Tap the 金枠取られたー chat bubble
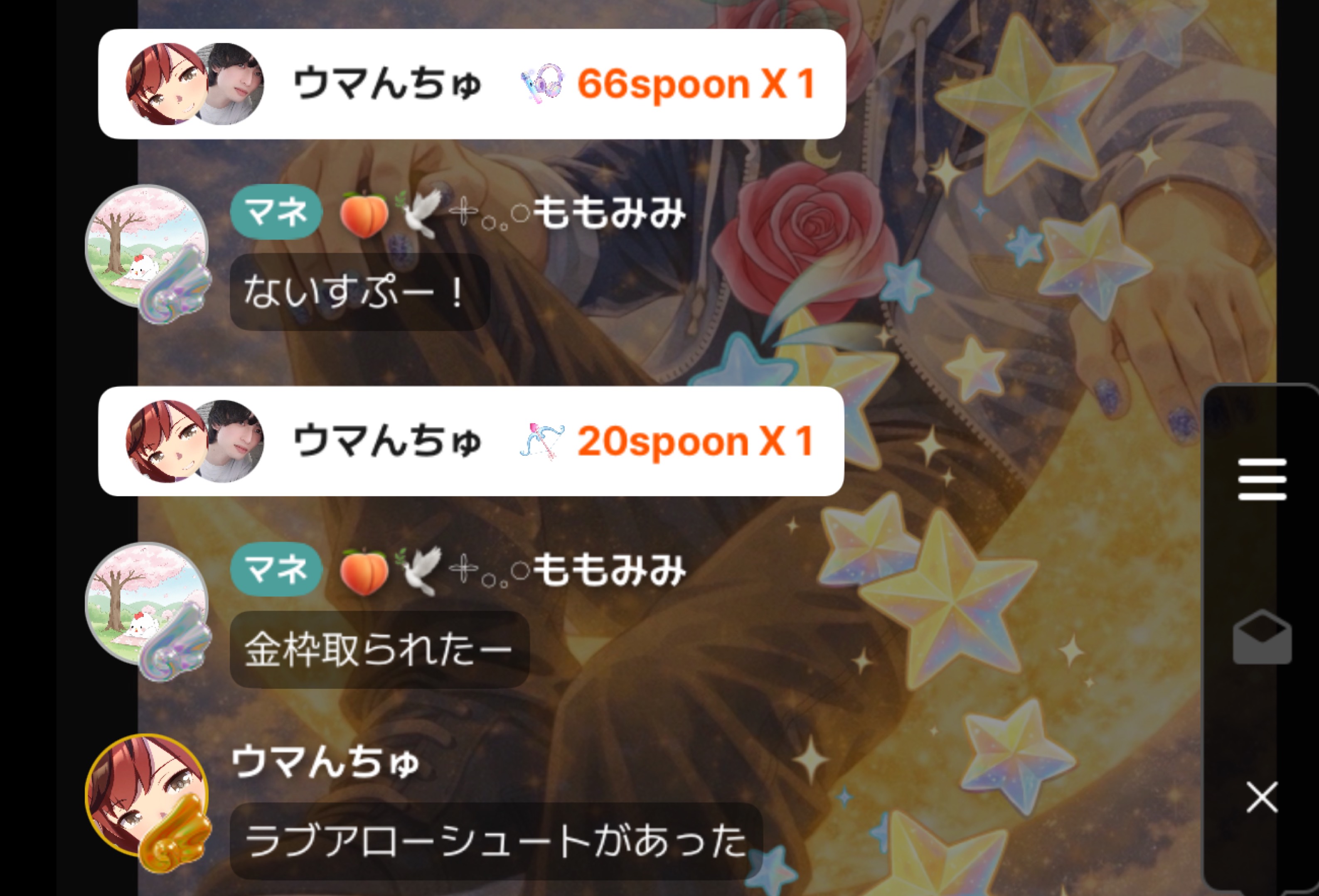 coord(380,650)
